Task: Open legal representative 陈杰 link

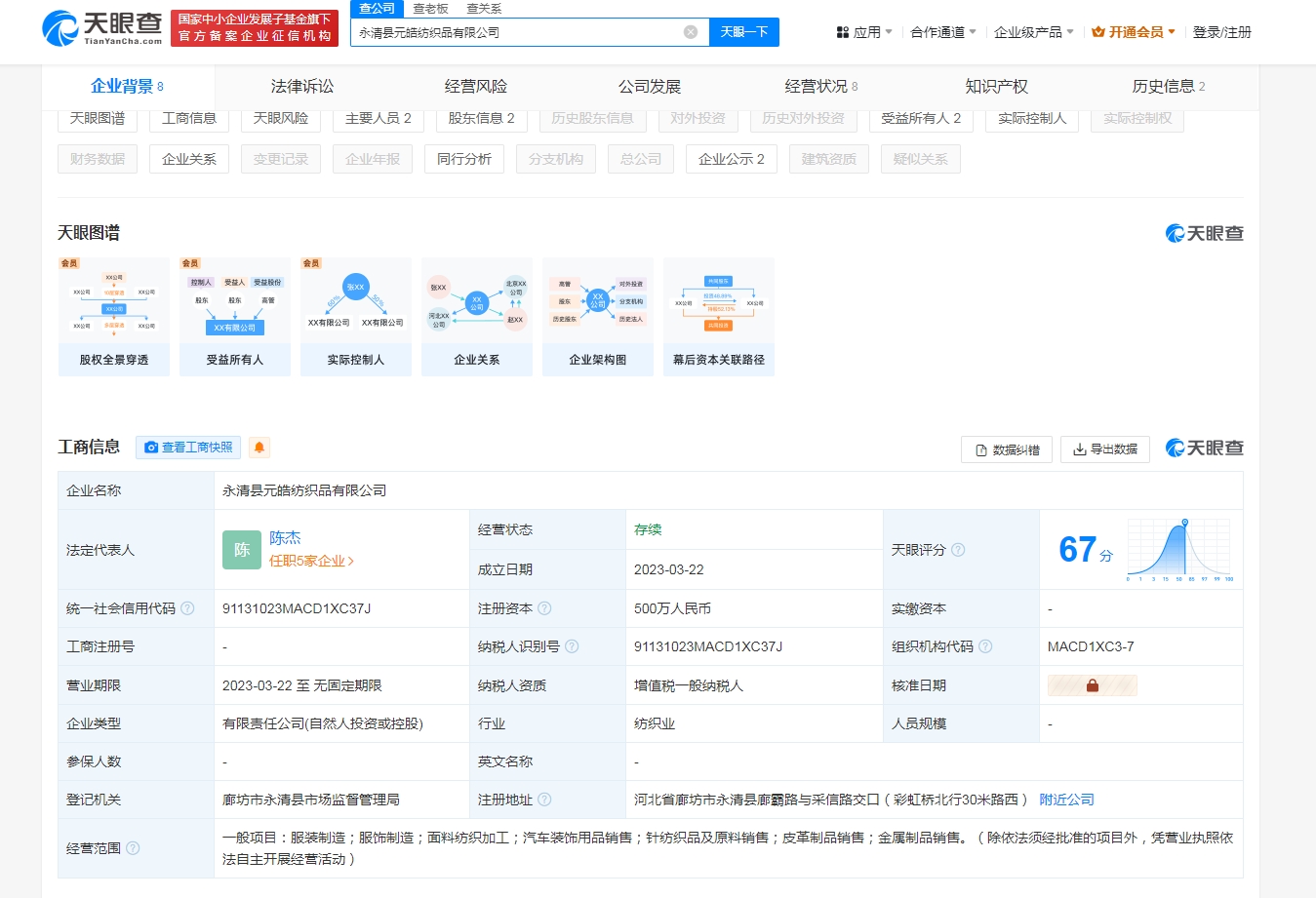Action: 285,538
